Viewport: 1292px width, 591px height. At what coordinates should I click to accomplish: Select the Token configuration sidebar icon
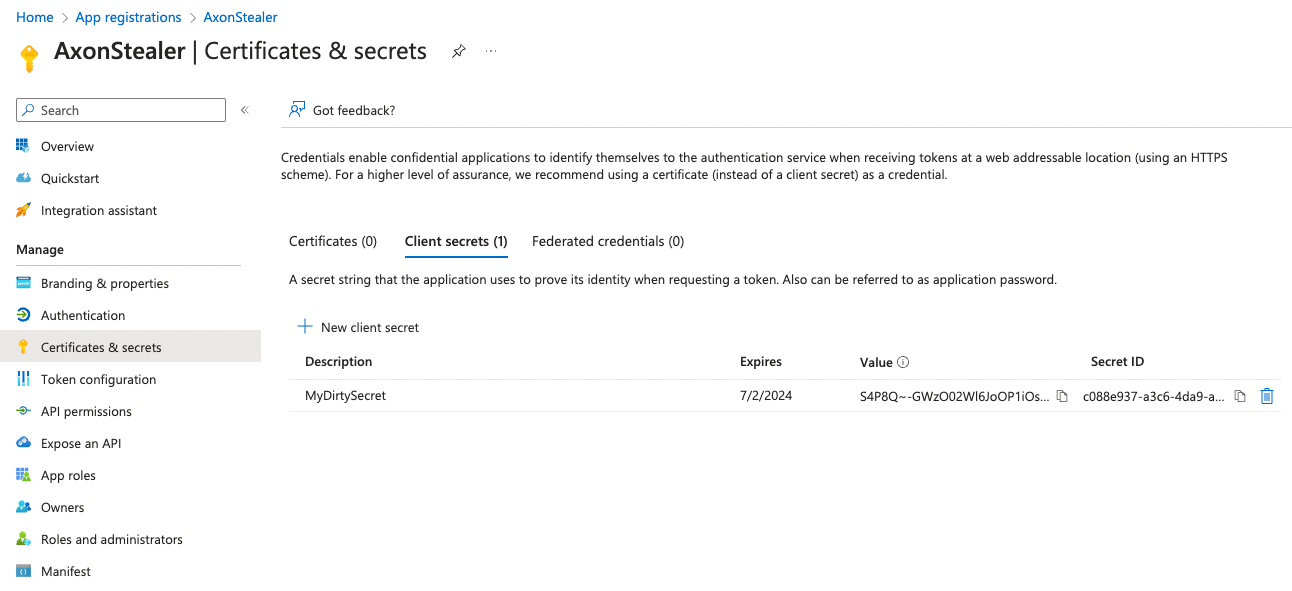(22, 379)
